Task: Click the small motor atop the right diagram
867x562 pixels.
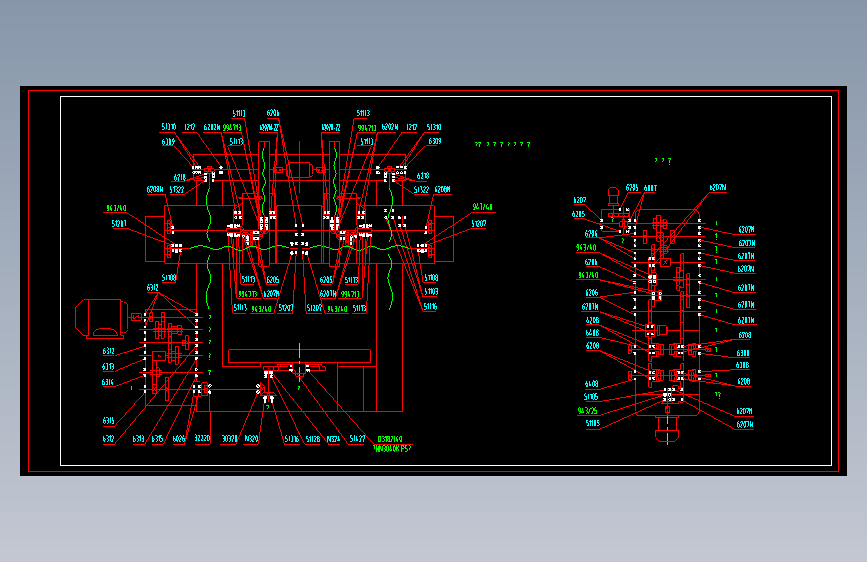Action: tap(613, 196)
